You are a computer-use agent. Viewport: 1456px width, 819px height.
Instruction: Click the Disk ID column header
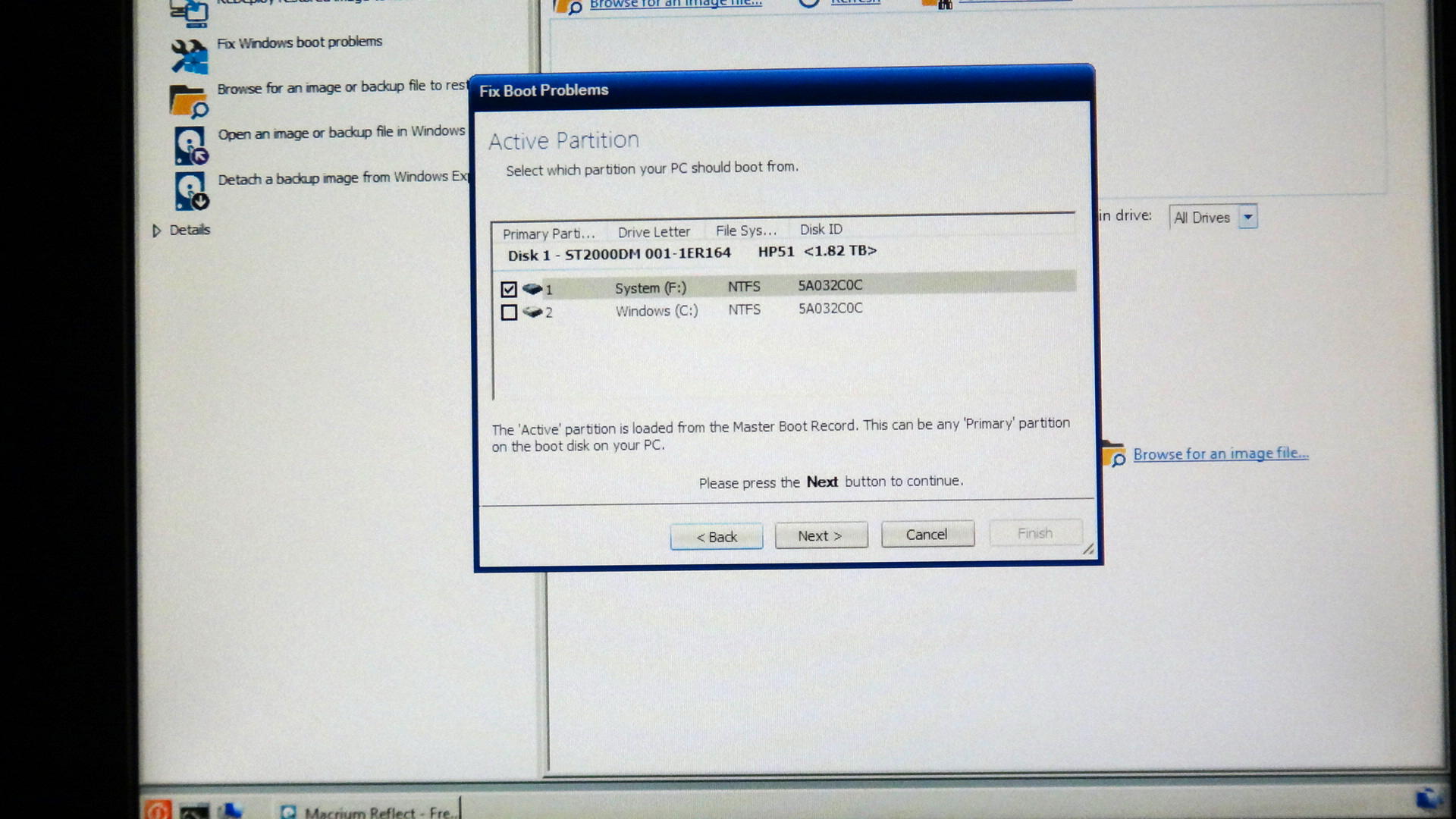point(821,229)
